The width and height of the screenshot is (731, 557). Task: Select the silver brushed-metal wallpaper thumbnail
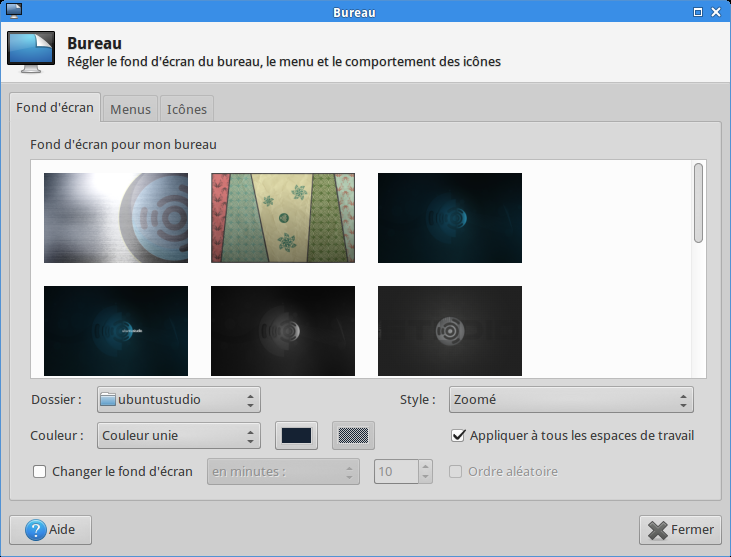[x=115, y=218]
